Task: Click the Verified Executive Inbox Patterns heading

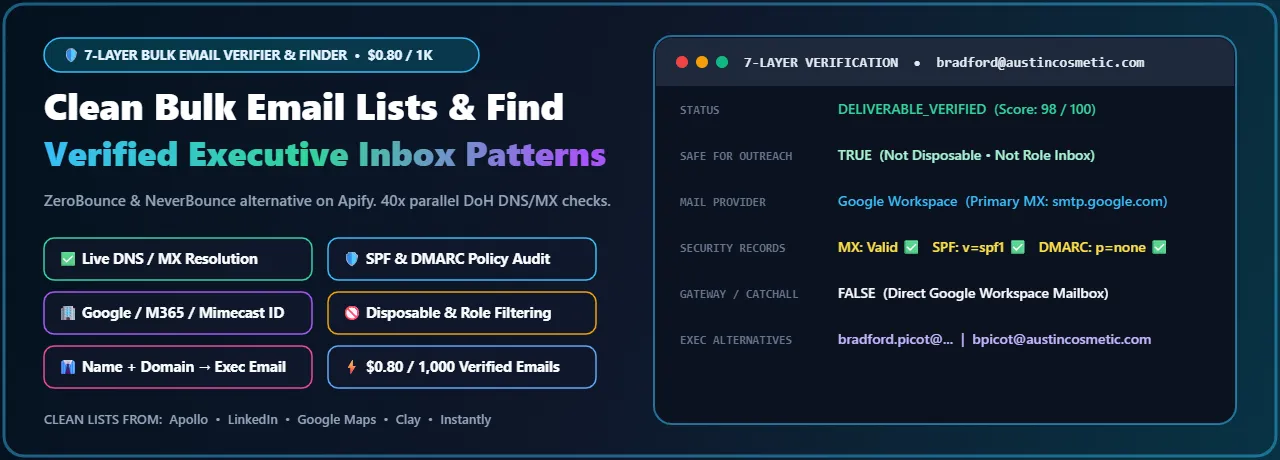Action: (325, 155)
